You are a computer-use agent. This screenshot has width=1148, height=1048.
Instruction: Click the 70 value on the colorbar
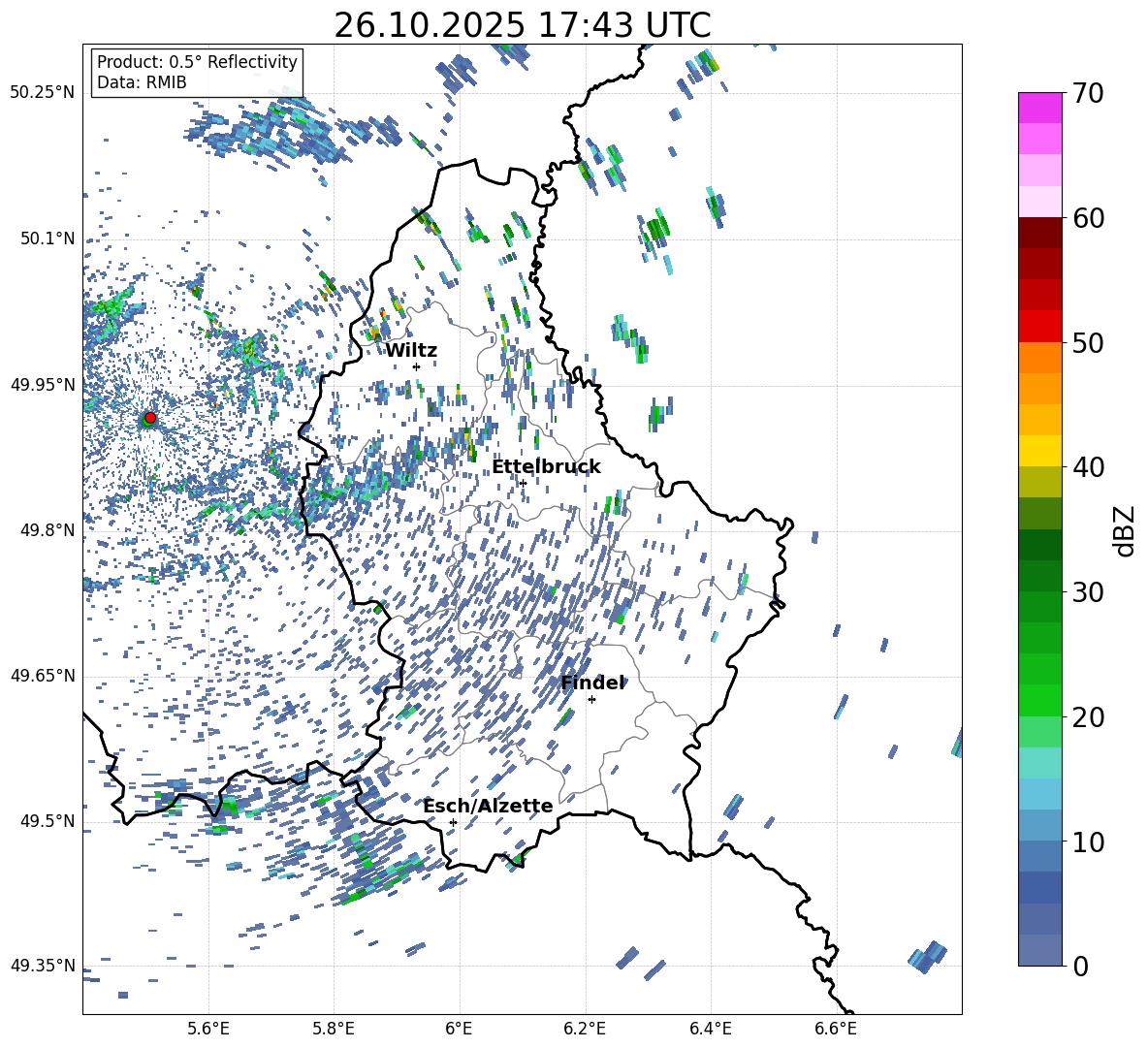coord(1088,94)
